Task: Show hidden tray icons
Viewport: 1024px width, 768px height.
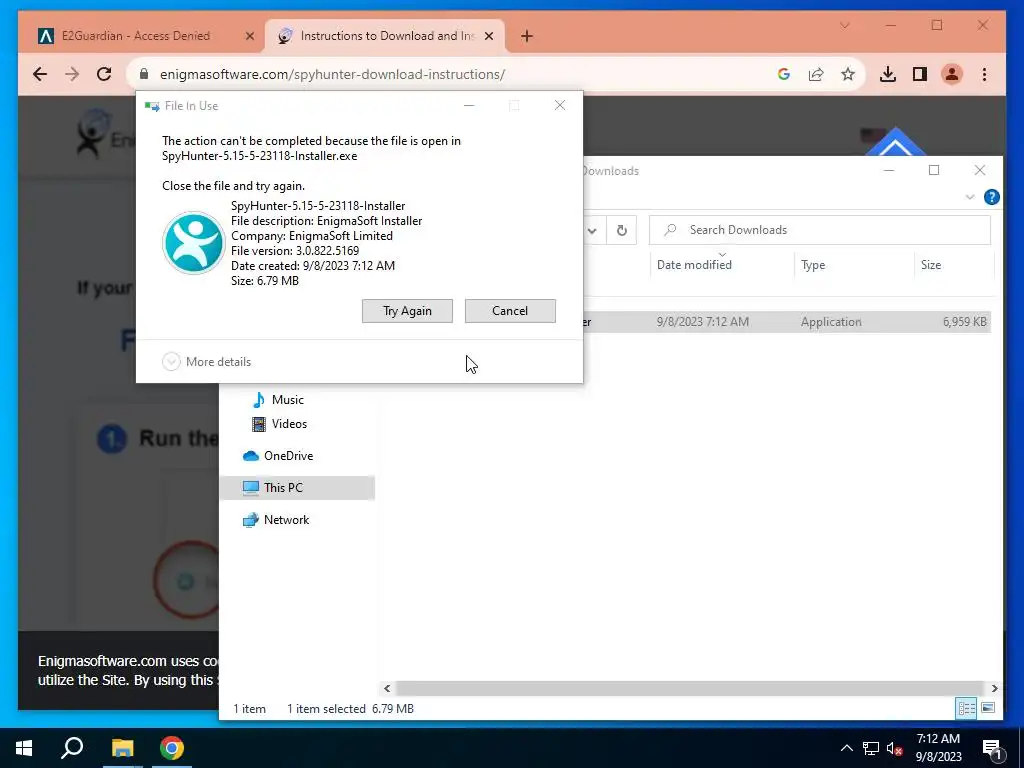Action: [x=846, y=748]
